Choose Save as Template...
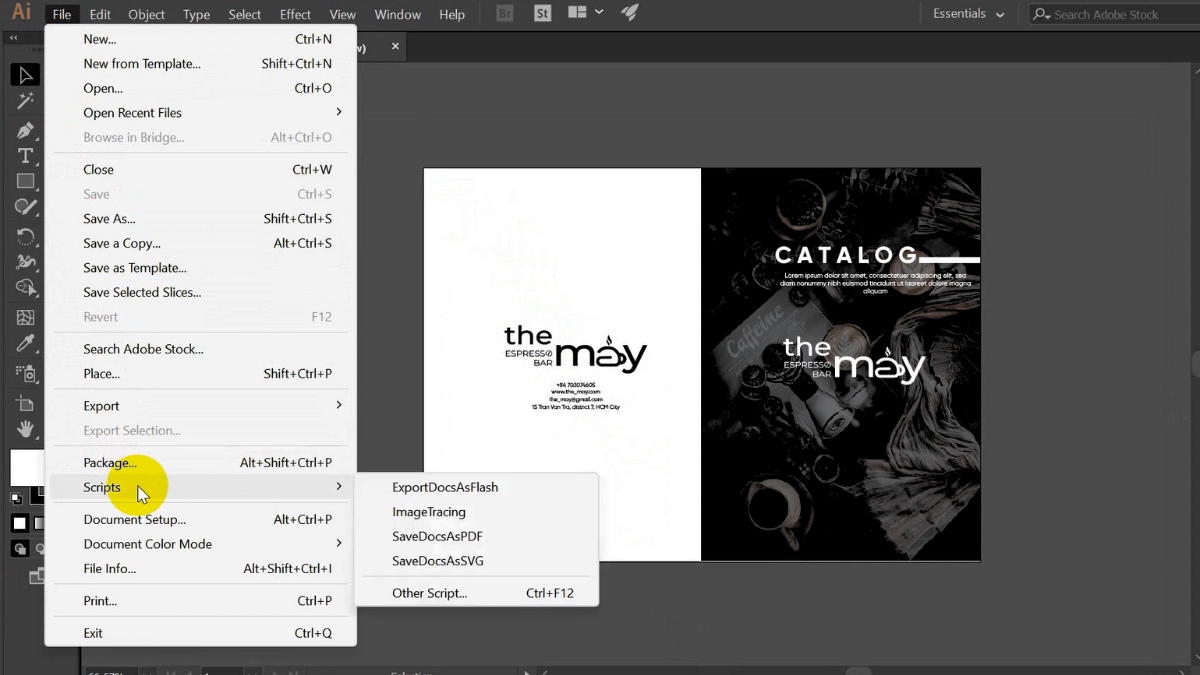The width and height of the screenshot is (1200, 675). 200,268
